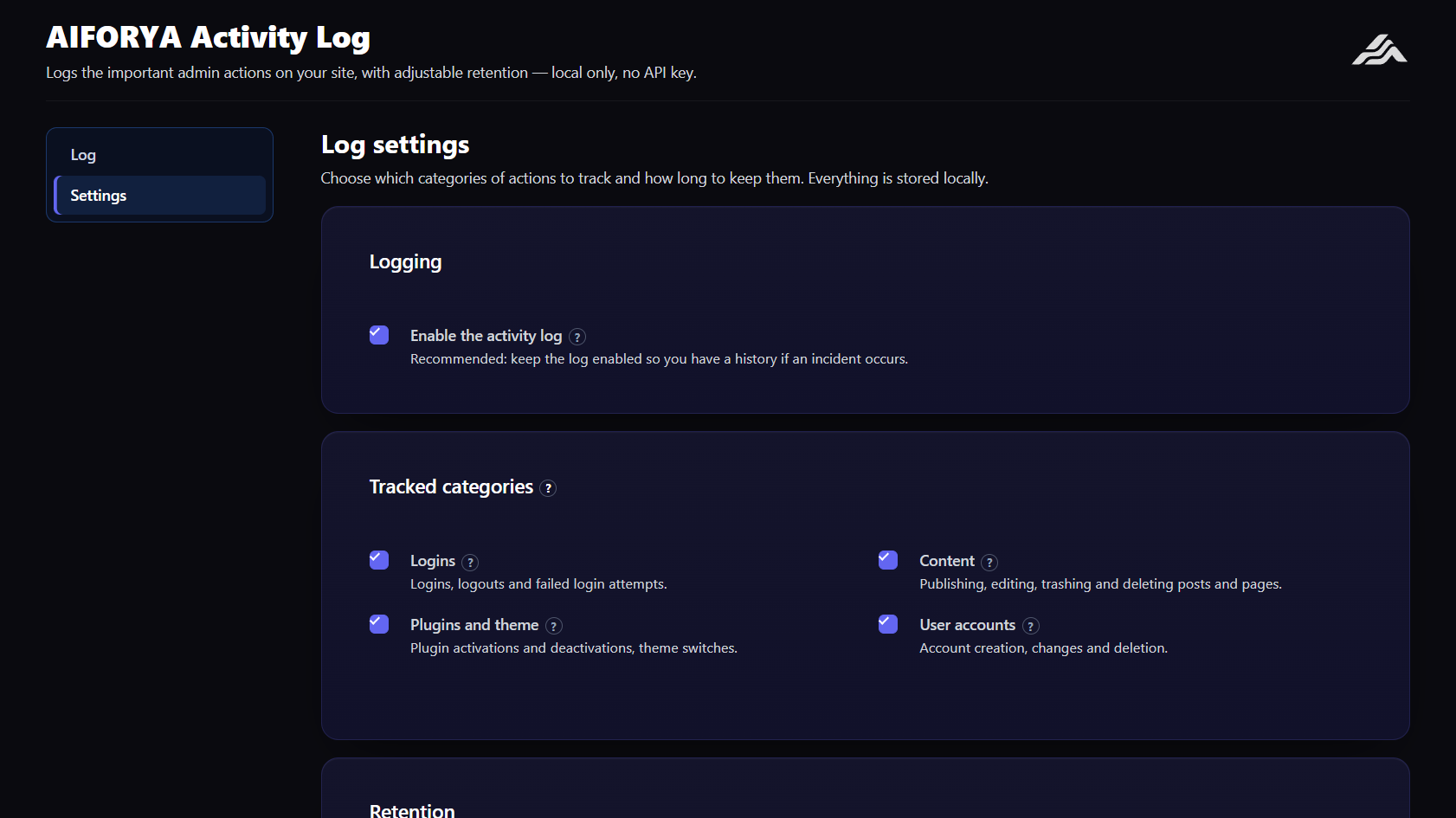Viewport: 1456px width, 818px height.
Task: Toggle the Plugins and theme checkbox
Action: point(379,624)
